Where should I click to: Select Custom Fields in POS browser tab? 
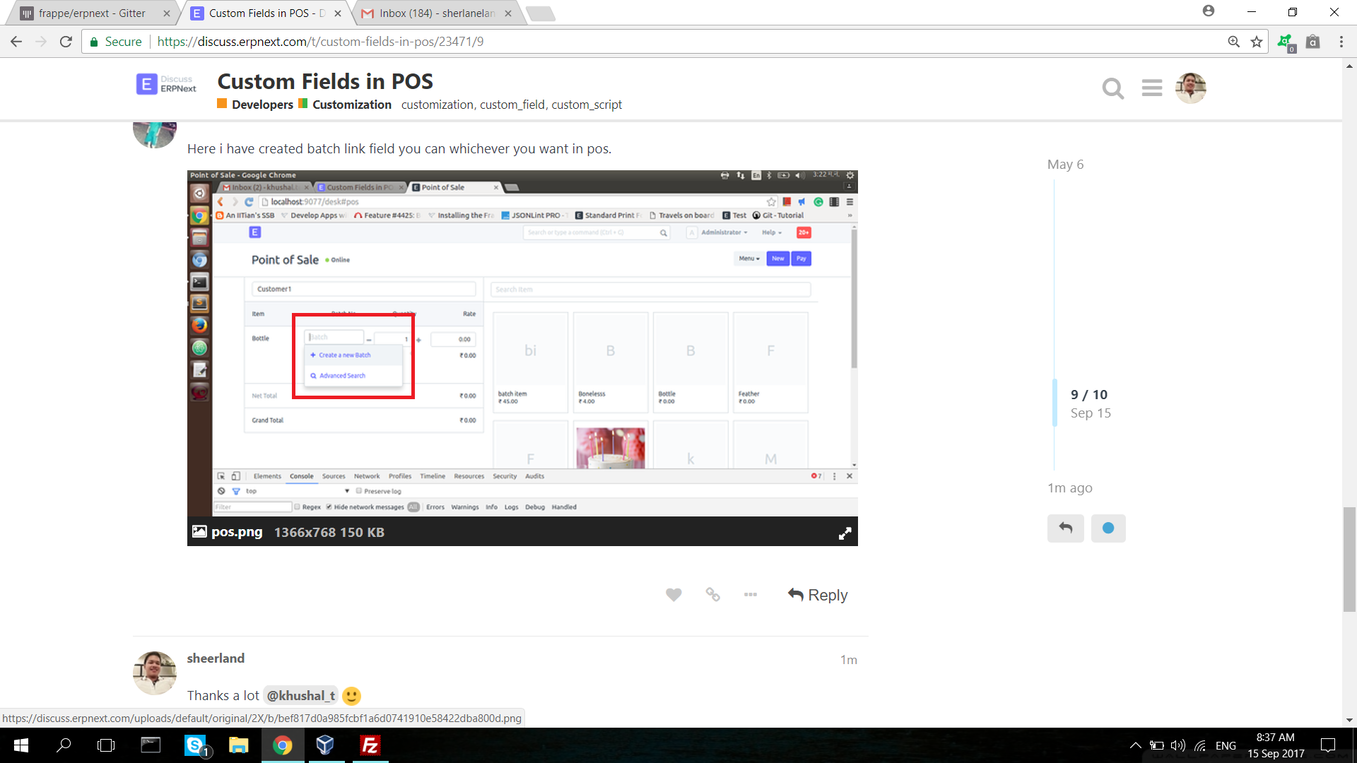pos(267,13)
